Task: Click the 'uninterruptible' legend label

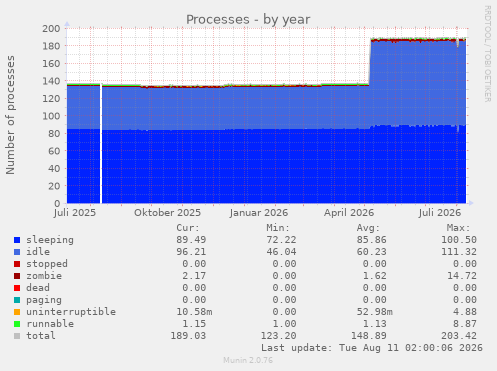Action: [x=71, y=312]
